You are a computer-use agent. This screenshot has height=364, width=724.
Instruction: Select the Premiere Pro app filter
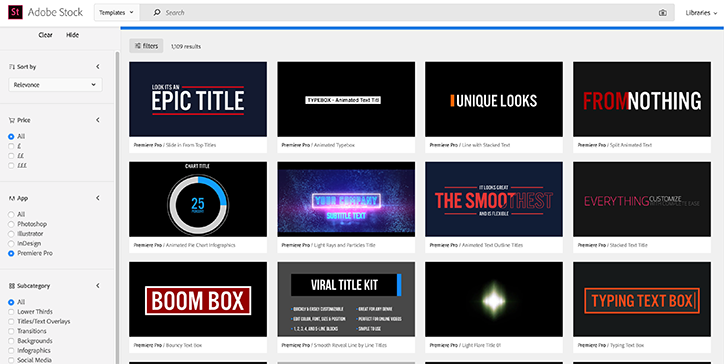coord(11,254)
